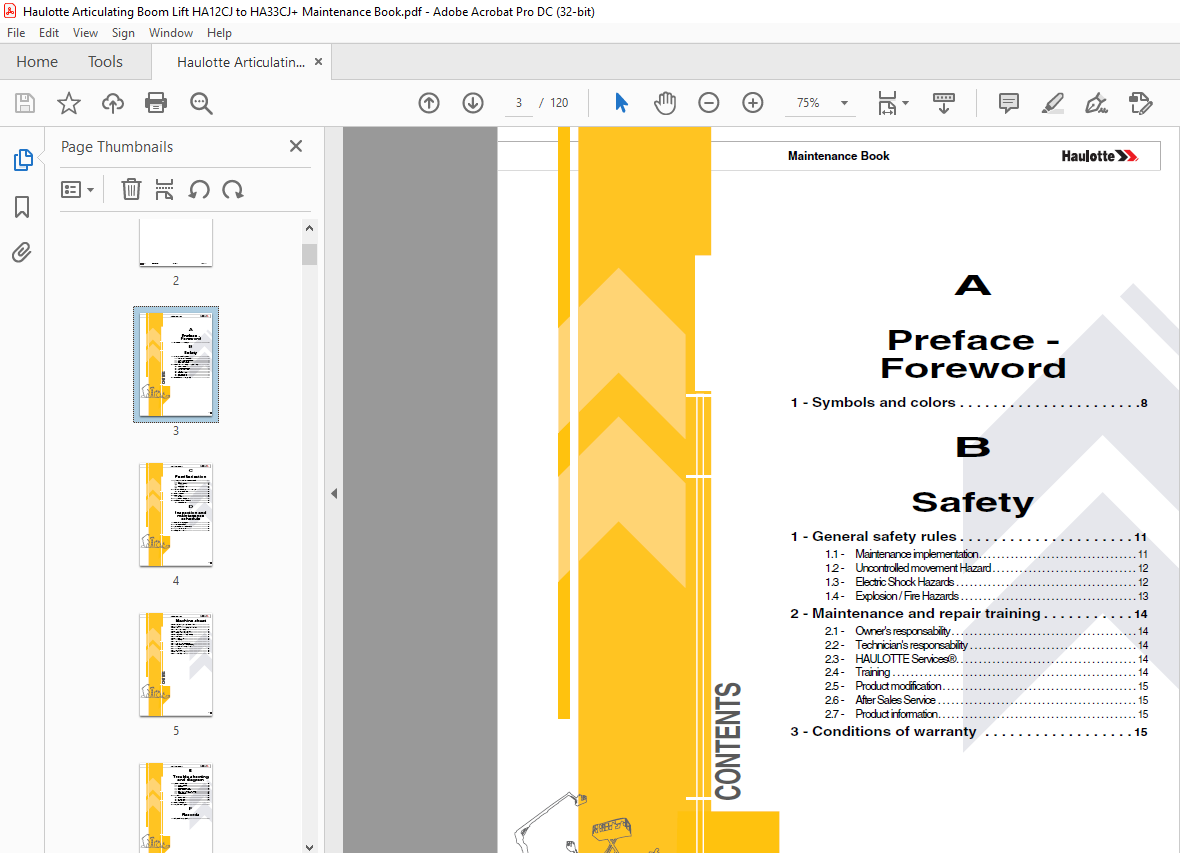Select the Highlight text pen tool
The image size is (1180, 853).
pyautogui.click(x=1053, y=103)
